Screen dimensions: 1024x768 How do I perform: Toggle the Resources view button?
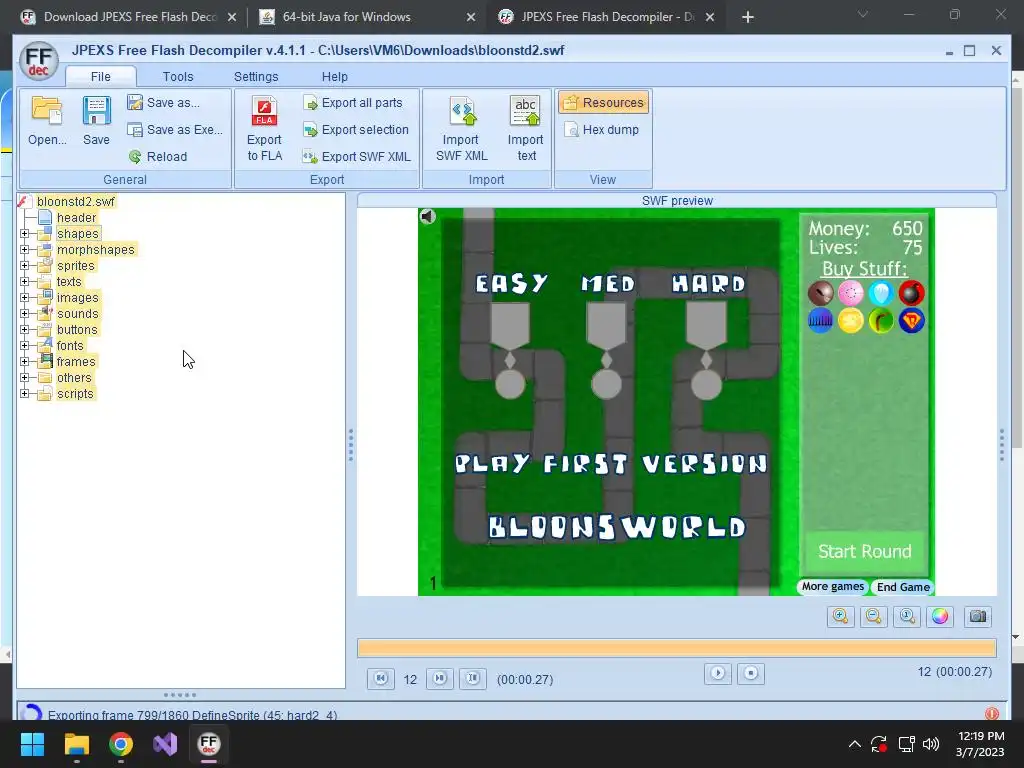click(x=603, y=103)
